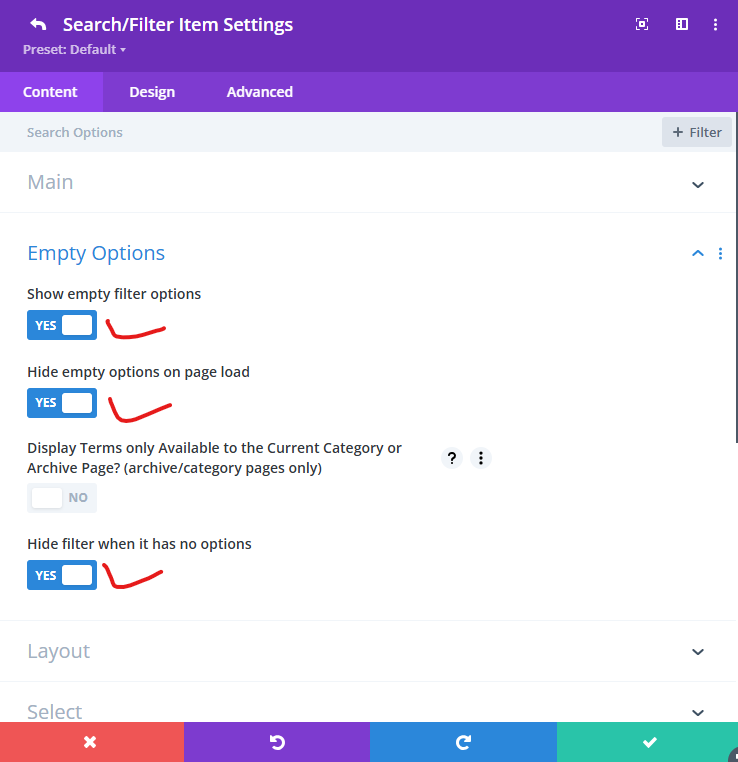This screenshot has width=738, height=762.
Task: Toggle Hide filter when it has no options
Action: tap(62, 575)
